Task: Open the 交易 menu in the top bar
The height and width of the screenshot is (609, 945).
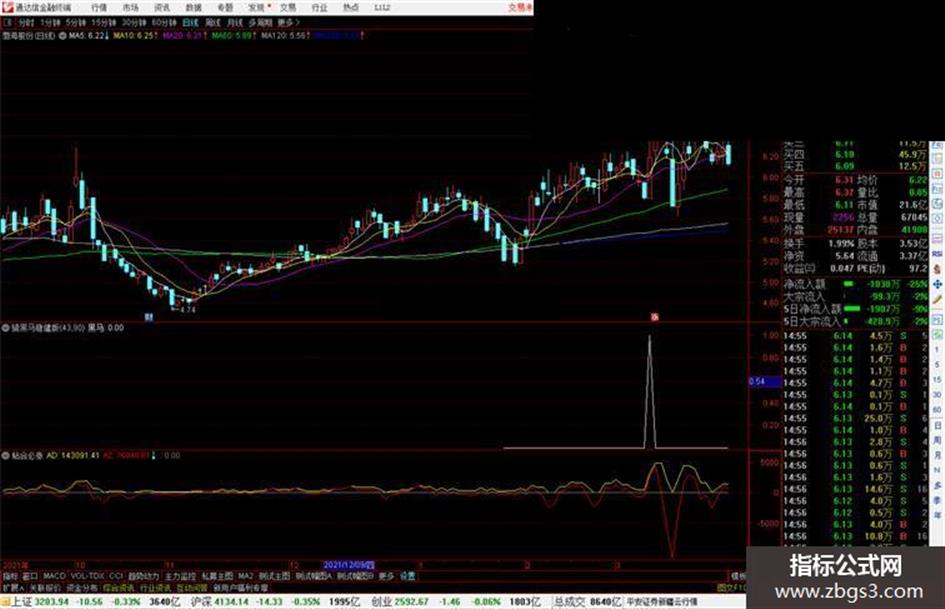Action: pyautogui.click(x=288, y=7)
